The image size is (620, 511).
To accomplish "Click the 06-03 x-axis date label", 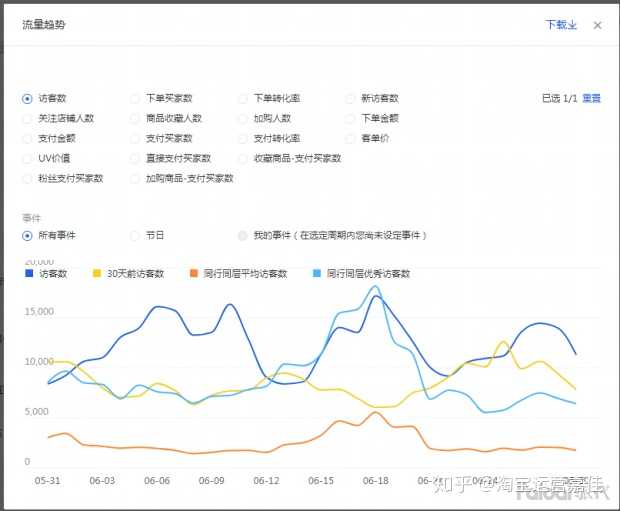I will (x=102, y=481).
